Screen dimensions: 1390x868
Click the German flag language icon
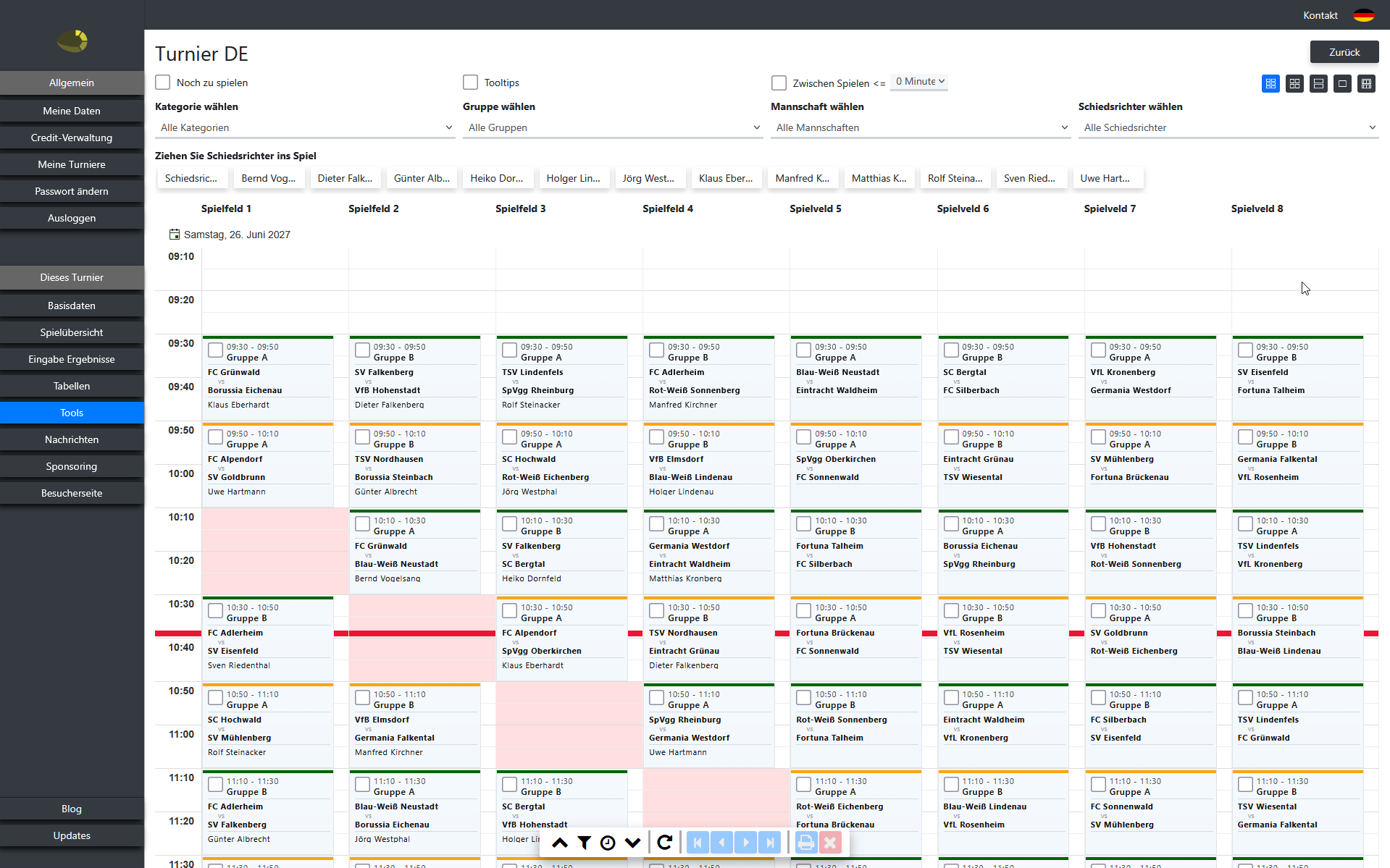(x=1364, y=15)
